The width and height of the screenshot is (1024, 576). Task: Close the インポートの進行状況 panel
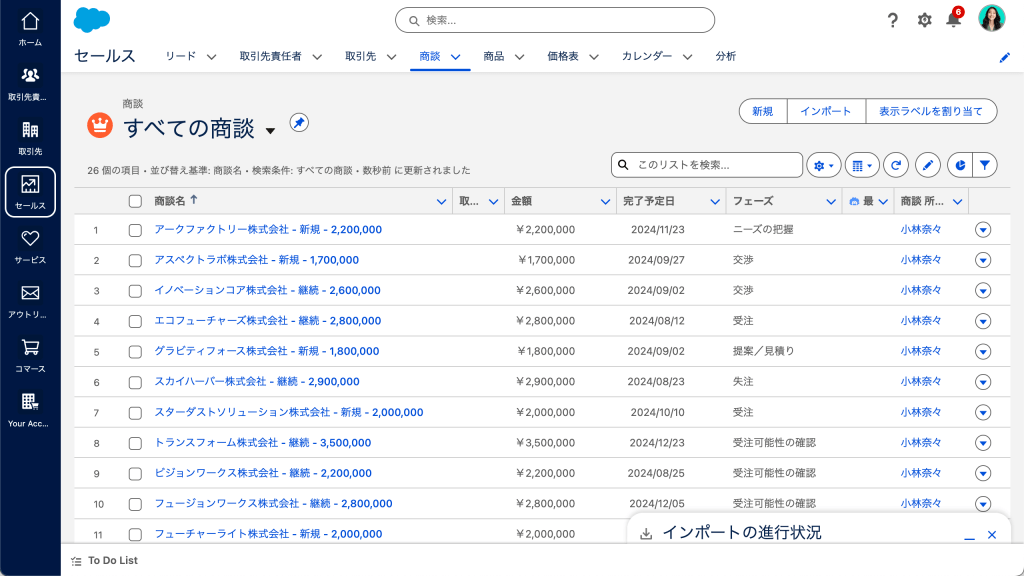pos(992,535)
